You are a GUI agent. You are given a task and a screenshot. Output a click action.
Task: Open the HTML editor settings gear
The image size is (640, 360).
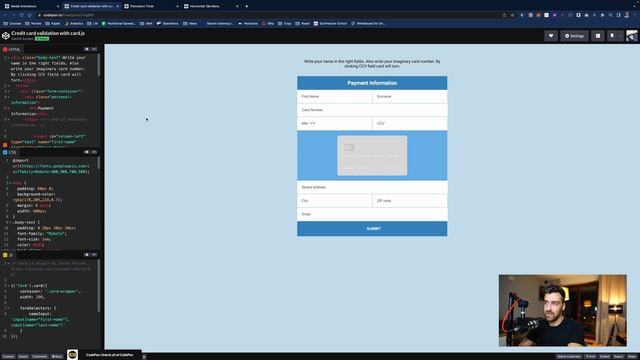point(87,49)
